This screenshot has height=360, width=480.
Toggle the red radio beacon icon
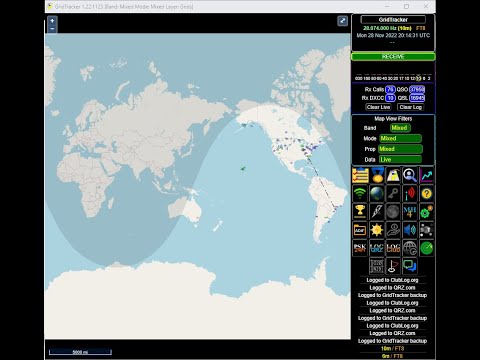[410, 193]
